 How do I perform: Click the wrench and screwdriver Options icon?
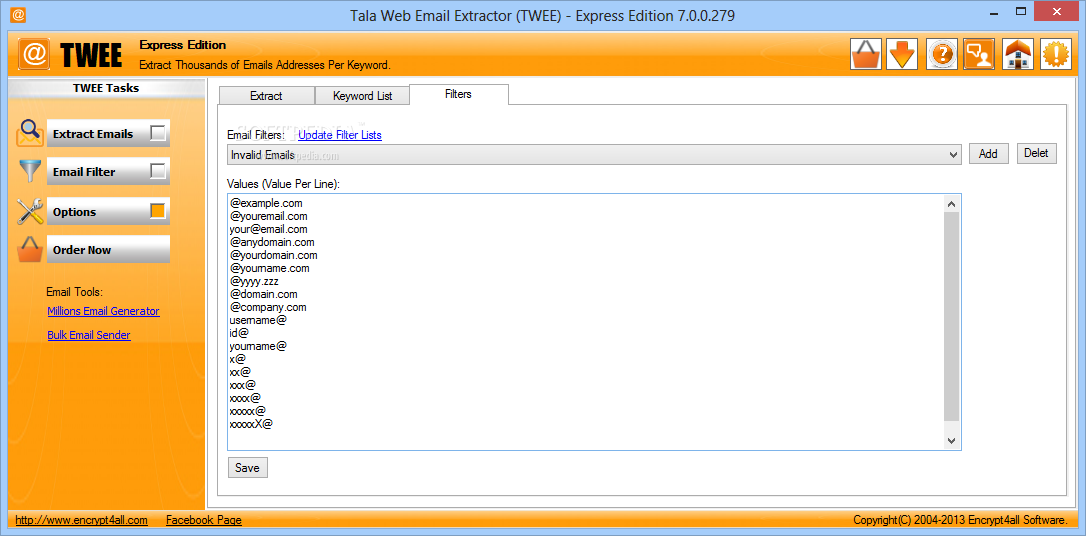coord(30,211)
